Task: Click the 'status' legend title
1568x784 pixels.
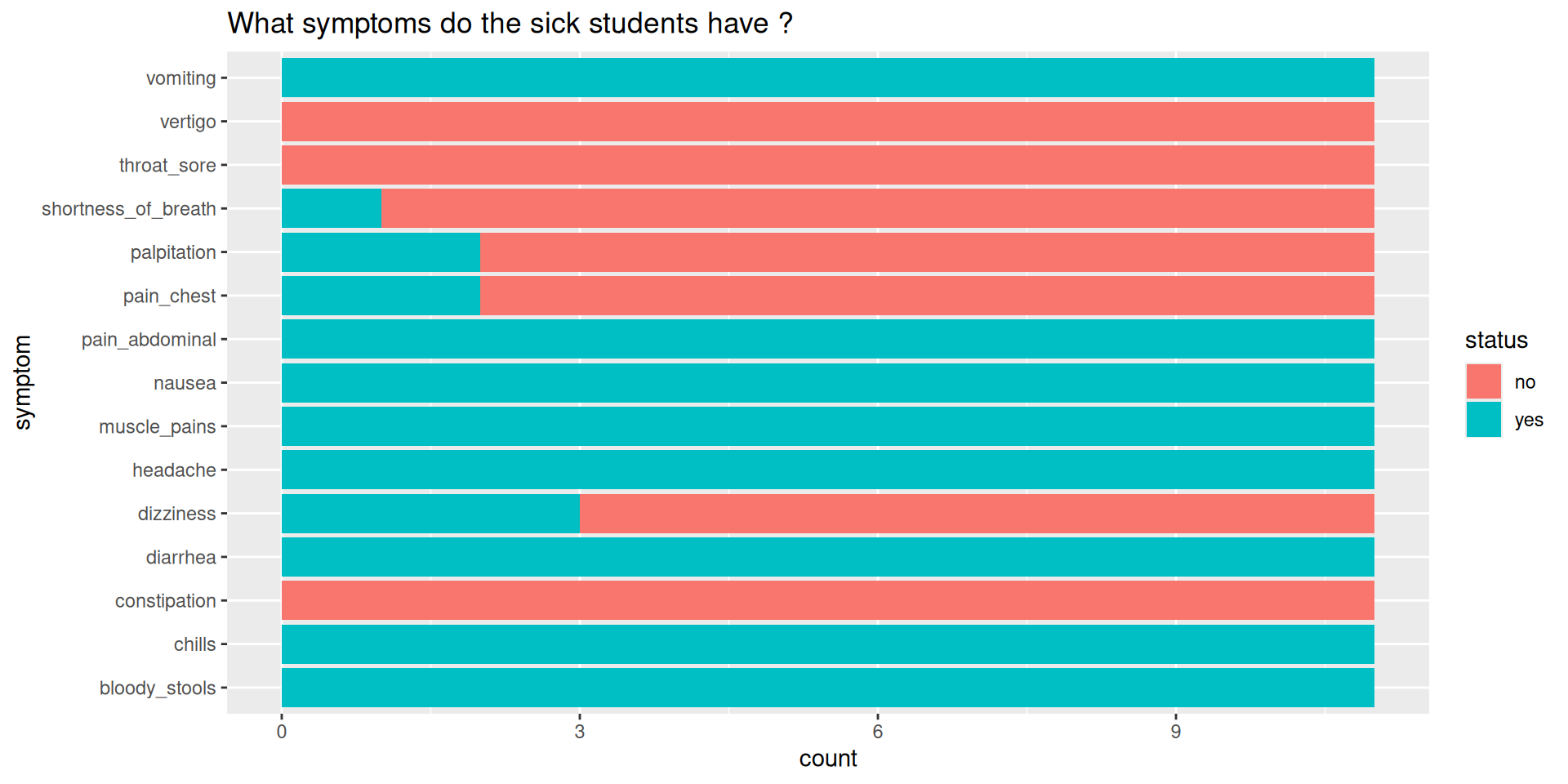Action: click(x=1496, y=341)
